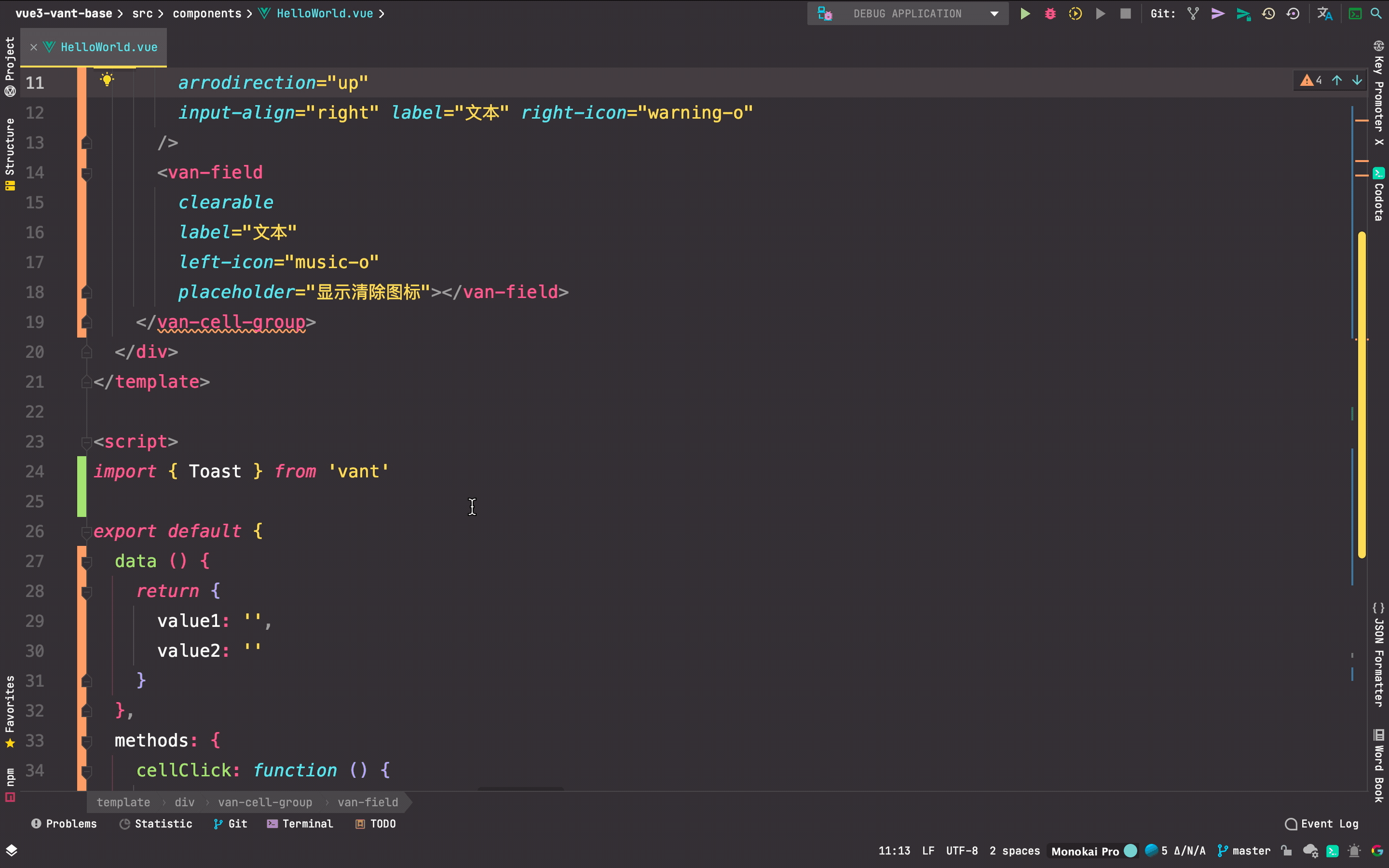Toggle tool window bars in bottom-left corner
The width and height of the screenshot is (1389, 868).
[x=12, y=851]
